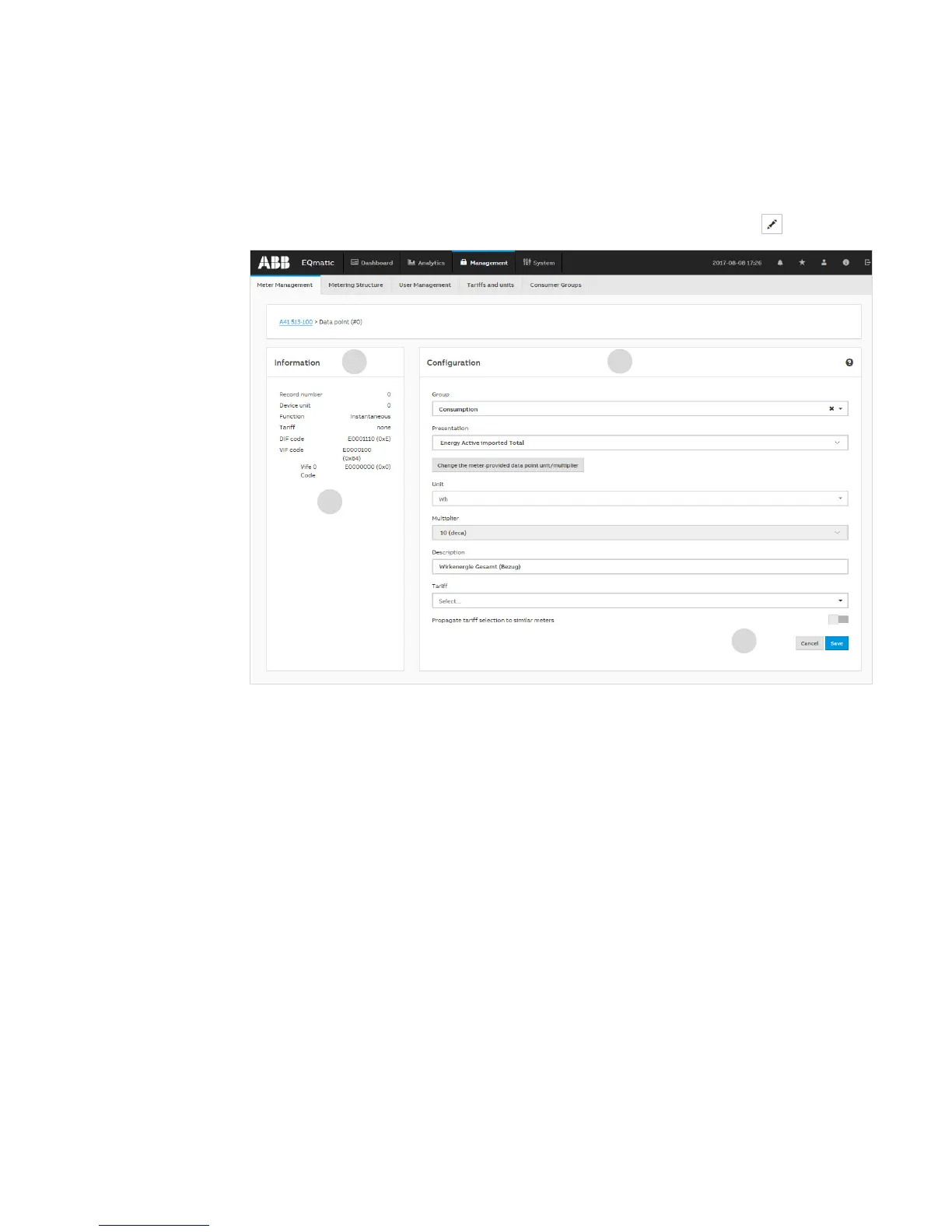This screenshot has height=1232, width=952.
Task: Open the Multiplier dropdown showing 10 (deca)
Action: click(639, 533)
